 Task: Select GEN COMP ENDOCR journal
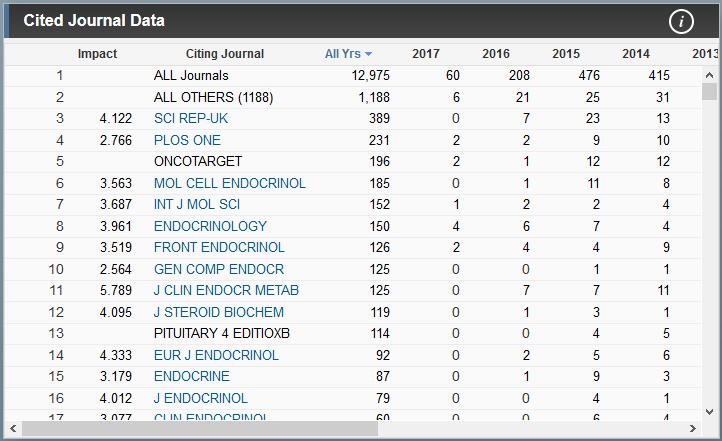[x=219, y=270]
